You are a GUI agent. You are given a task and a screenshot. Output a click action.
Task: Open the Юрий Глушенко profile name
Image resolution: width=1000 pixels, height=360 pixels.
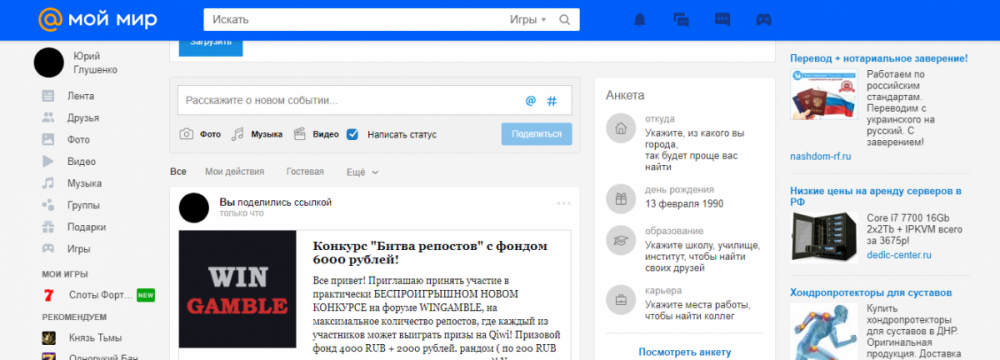96,63
